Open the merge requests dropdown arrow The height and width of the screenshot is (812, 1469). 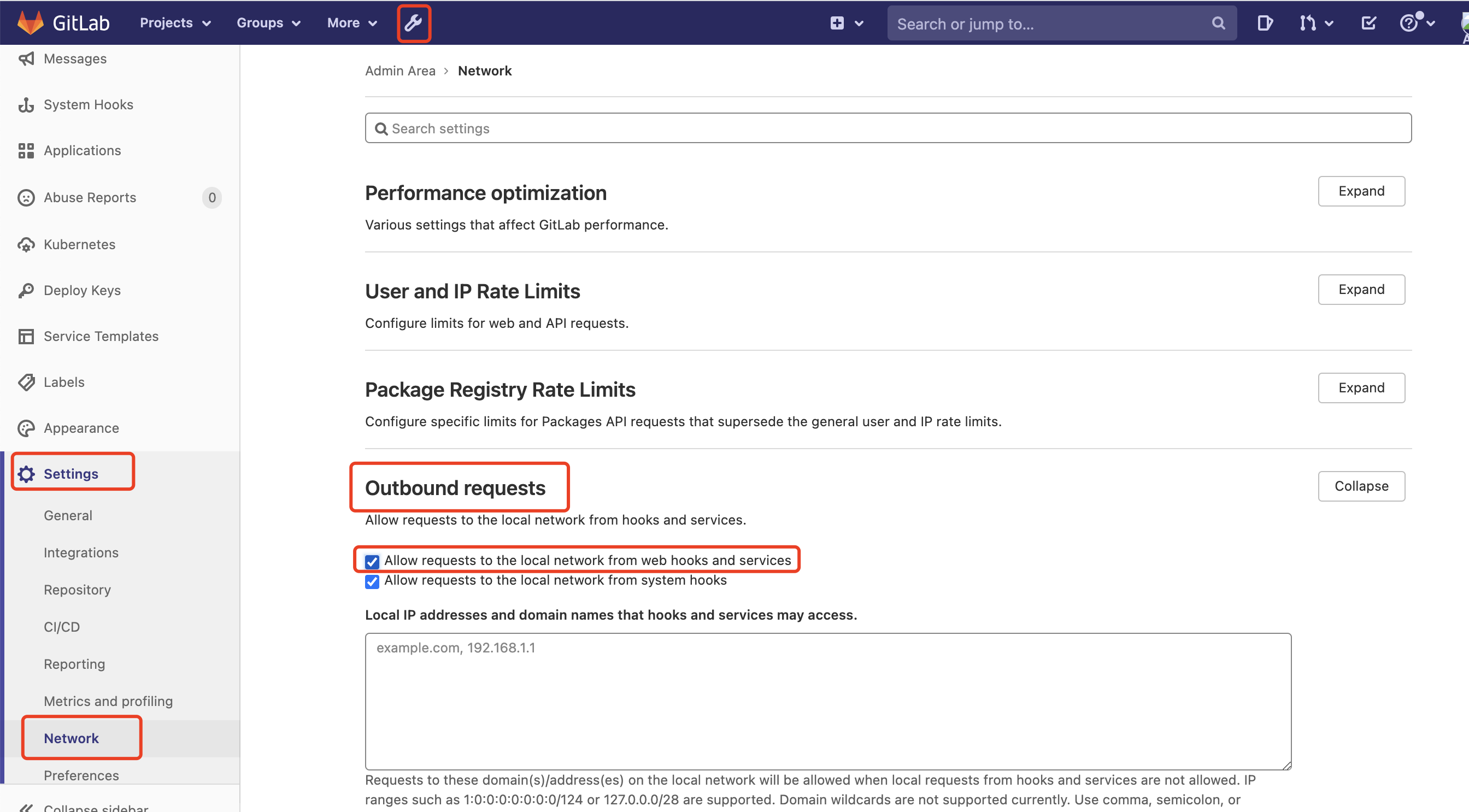point(1329,23)
